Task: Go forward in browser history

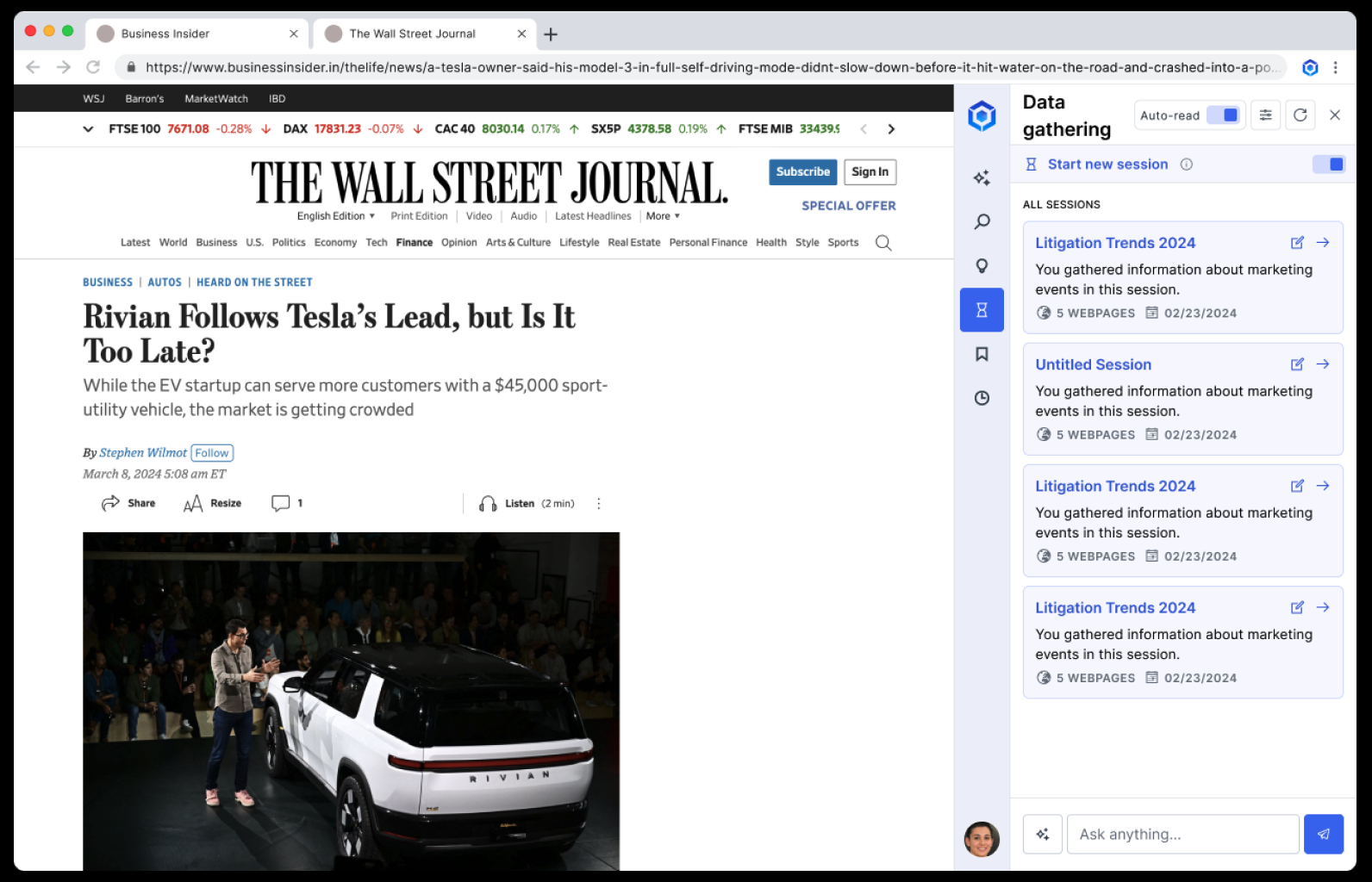Action: (x=63, y=67)
